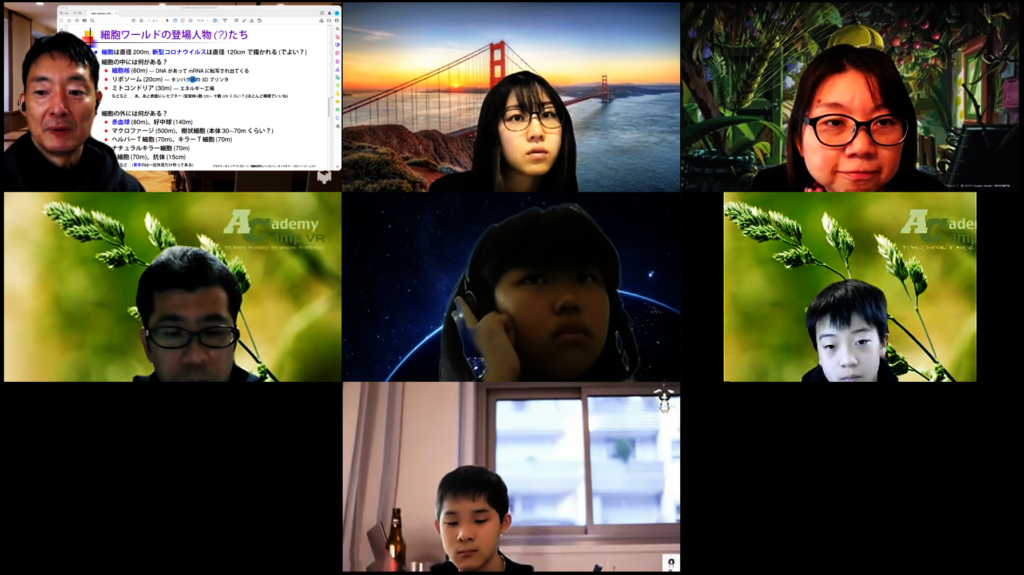Viewport: 1024px width, 575px height.
Task: Open the ツール tab in Acrobat
Action: (77, 13)
